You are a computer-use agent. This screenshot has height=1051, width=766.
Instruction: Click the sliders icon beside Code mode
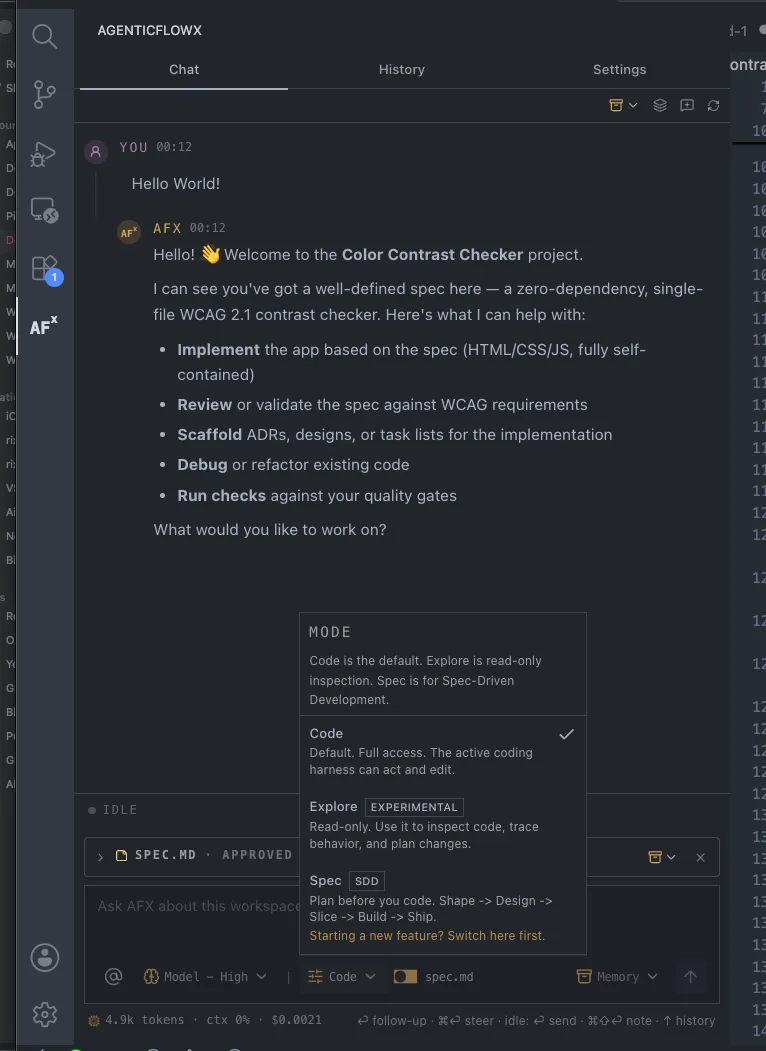click(315, 977)
